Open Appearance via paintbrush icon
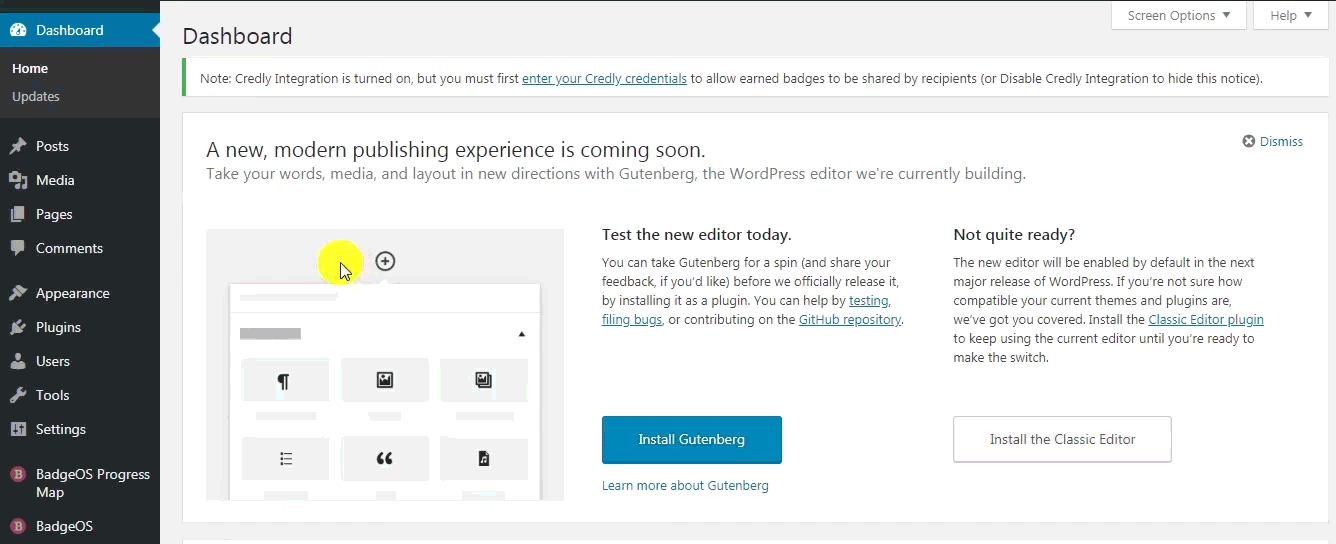This screenshot has width=1336, height=544. [x=18, y=293]
